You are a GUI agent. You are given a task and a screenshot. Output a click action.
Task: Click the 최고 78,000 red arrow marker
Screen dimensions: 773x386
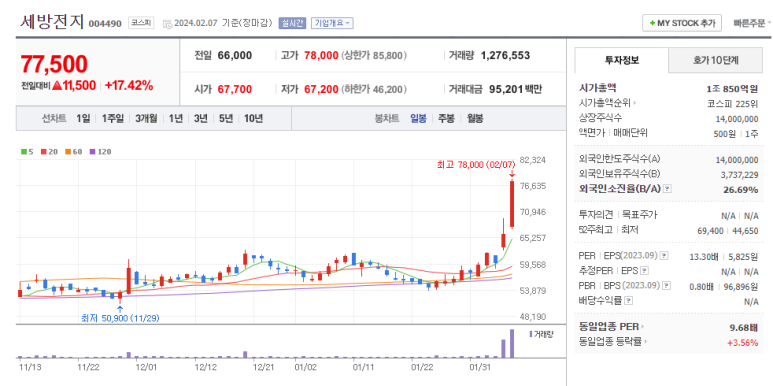coord(512,174)
